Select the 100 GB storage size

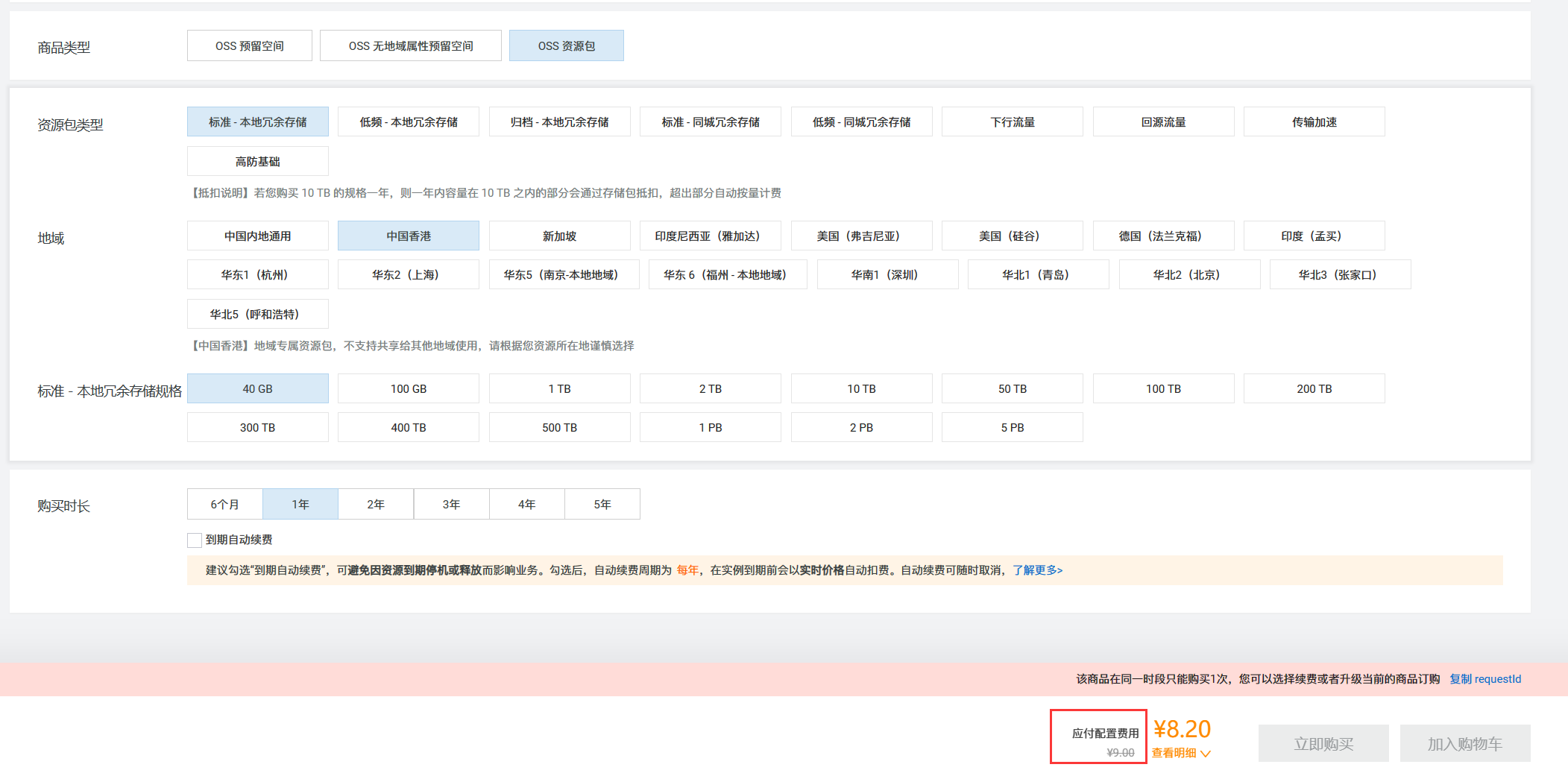coord(408,388)
